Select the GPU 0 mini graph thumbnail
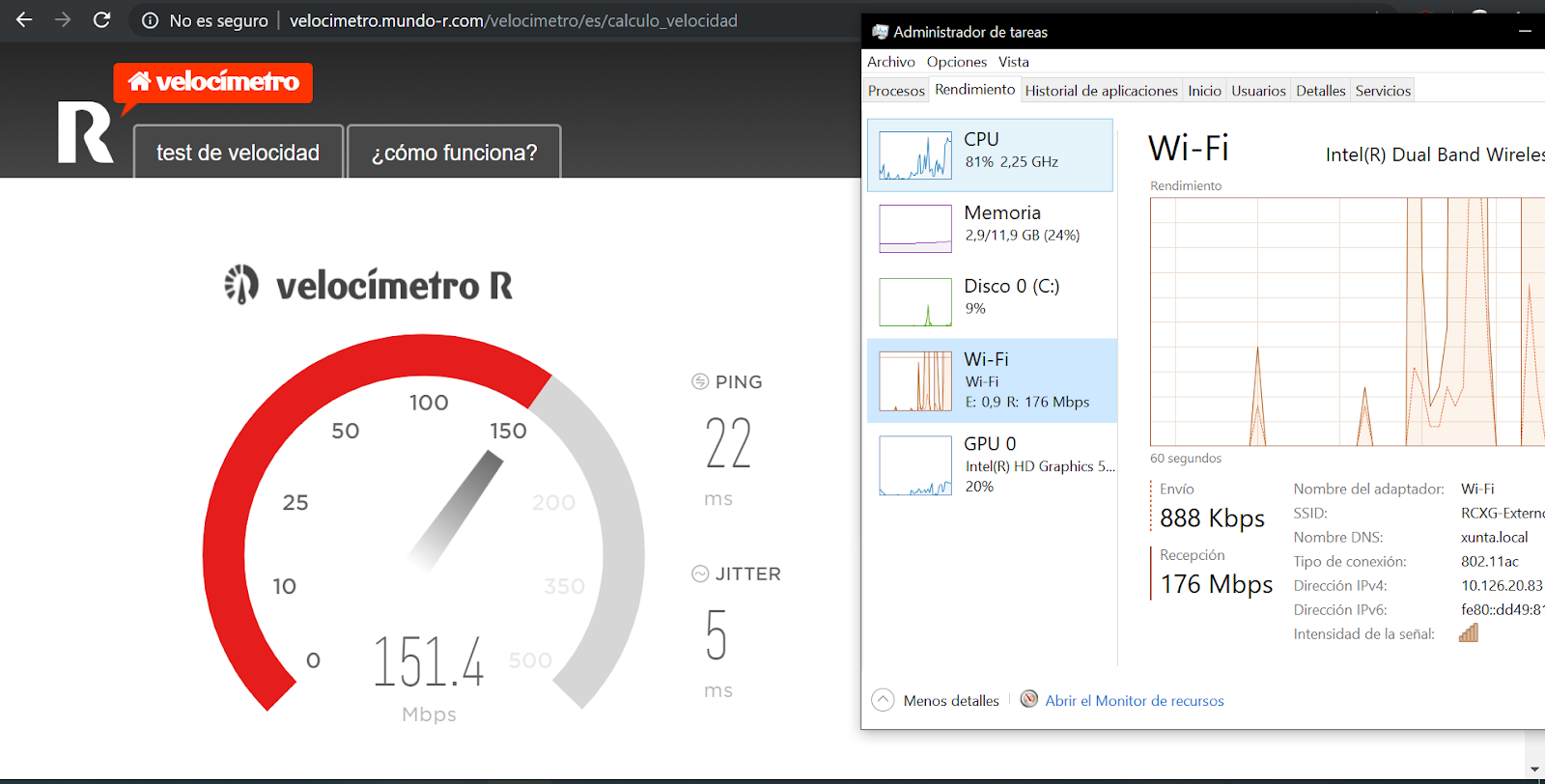Screen dimensions: 1545x784 point(915,465)
